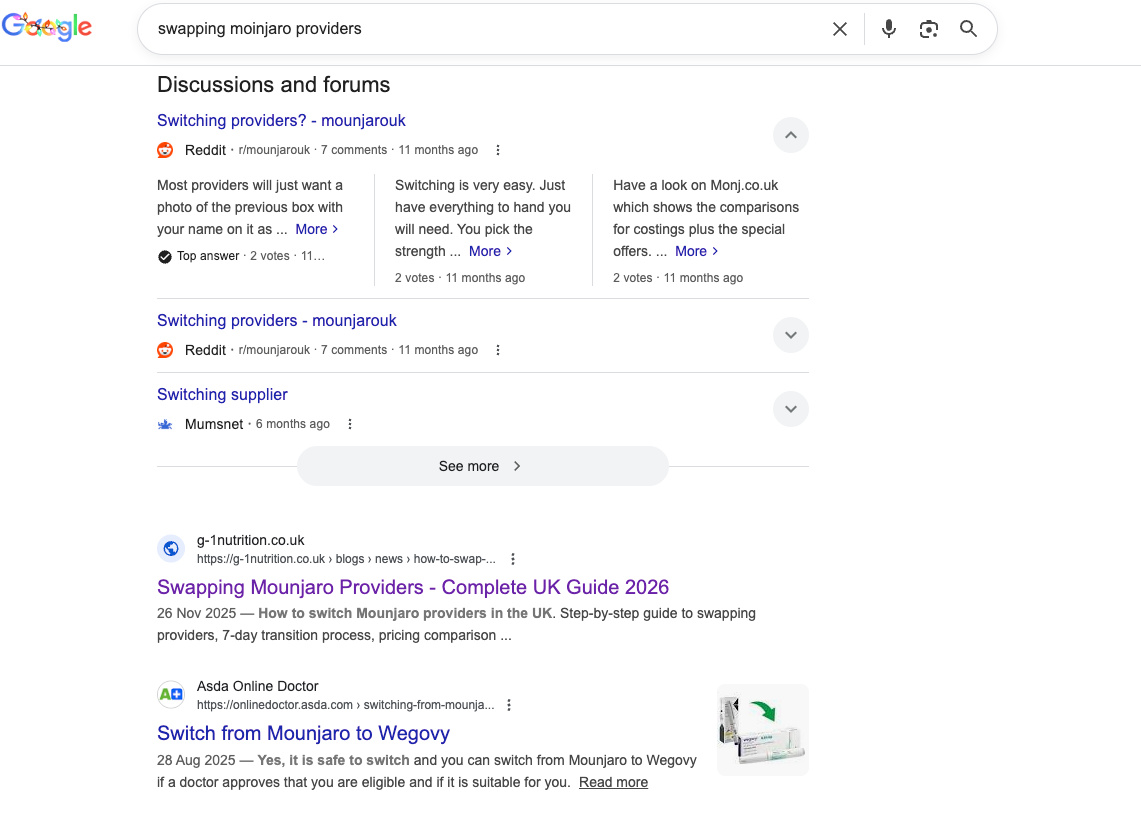This screenshot has height=821, width=1141.
Task: Open options menu for g-1nutrition result
Action: [513, 559]
